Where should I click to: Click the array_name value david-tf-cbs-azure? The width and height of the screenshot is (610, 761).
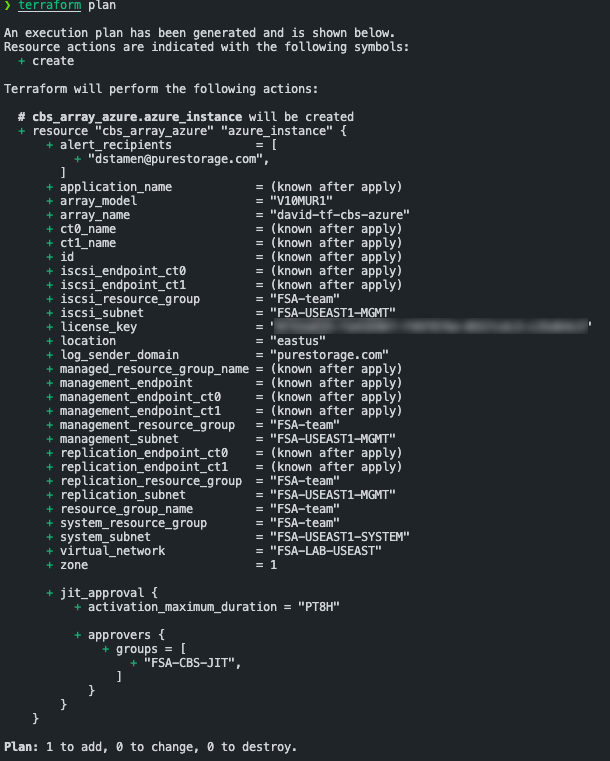click(x=340, y=215)
